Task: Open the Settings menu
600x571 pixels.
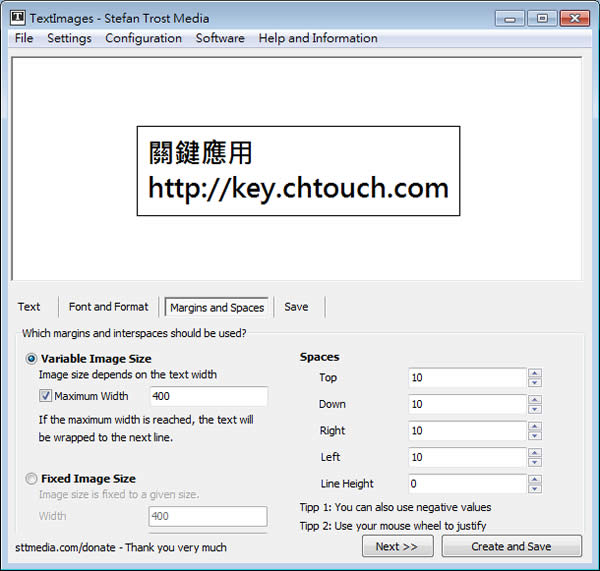Action: (x=69, y=38)
